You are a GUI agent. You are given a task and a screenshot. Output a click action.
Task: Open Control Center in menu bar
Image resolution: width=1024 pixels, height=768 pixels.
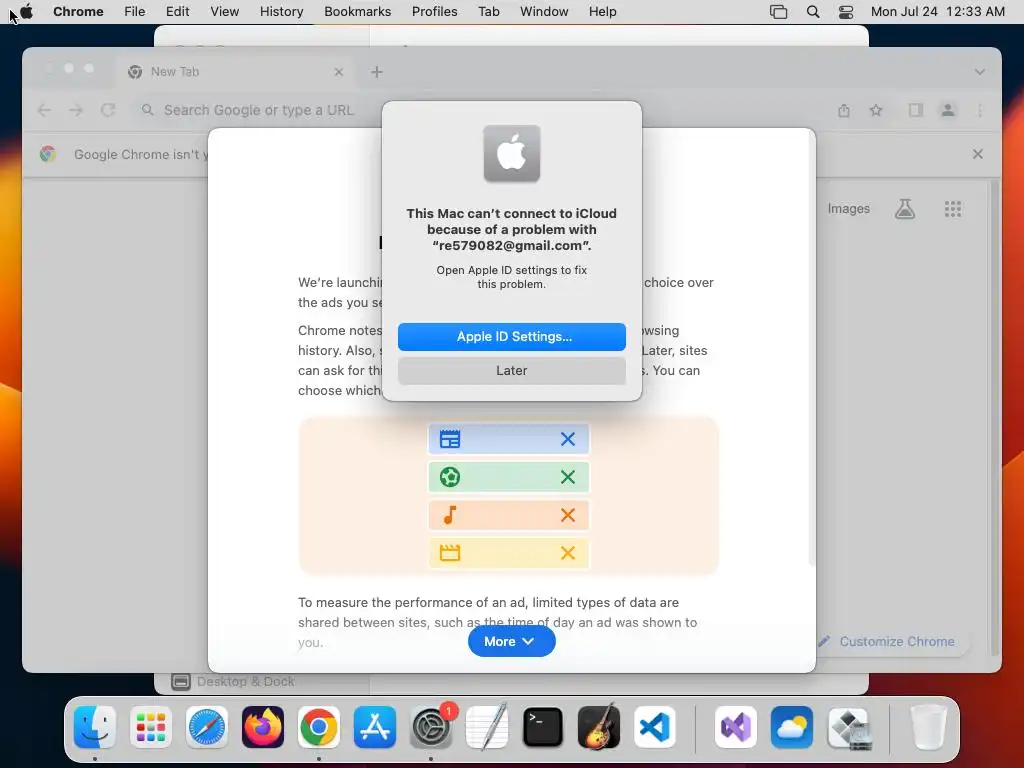[846, 11]
